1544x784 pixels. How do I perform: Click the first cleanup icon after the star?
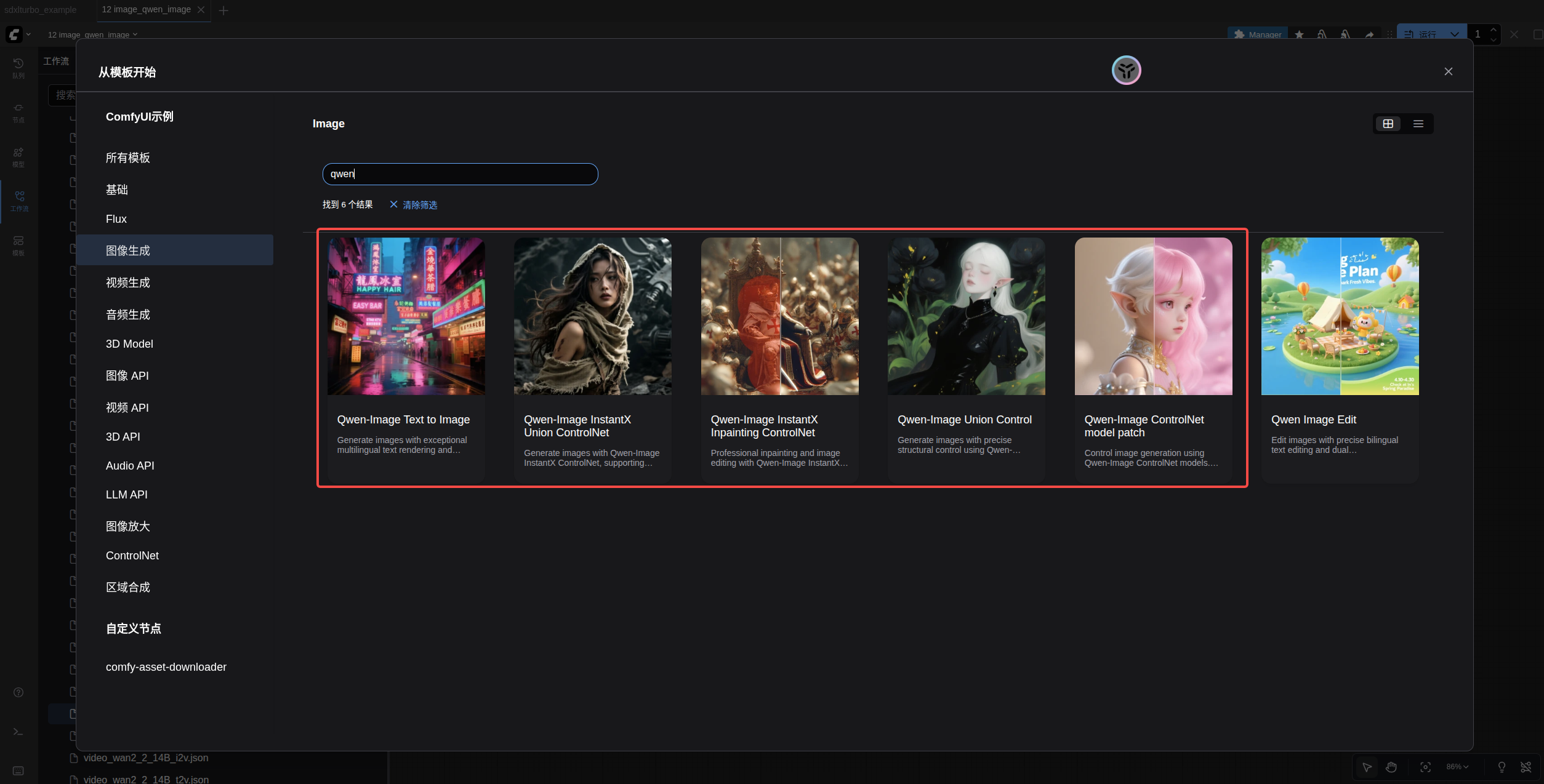pyautogui.click(x=1322, y=34)
